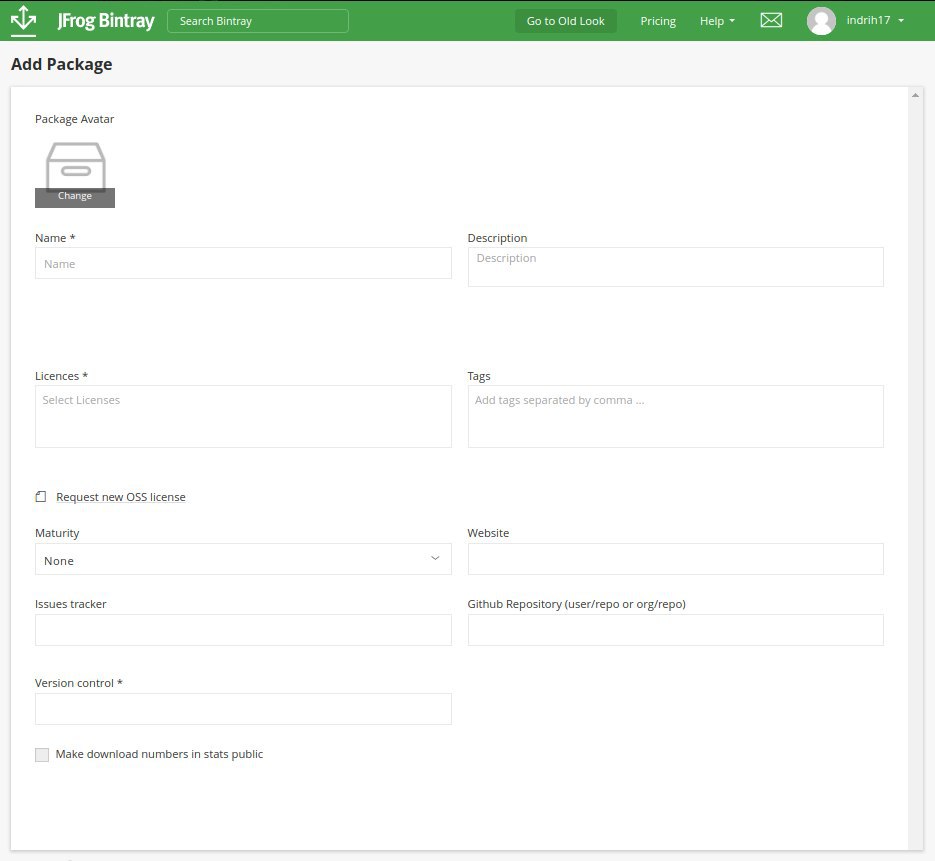Expand the Help menu
The height and width of the screenshot is (861, 935).
click(717, 21)
